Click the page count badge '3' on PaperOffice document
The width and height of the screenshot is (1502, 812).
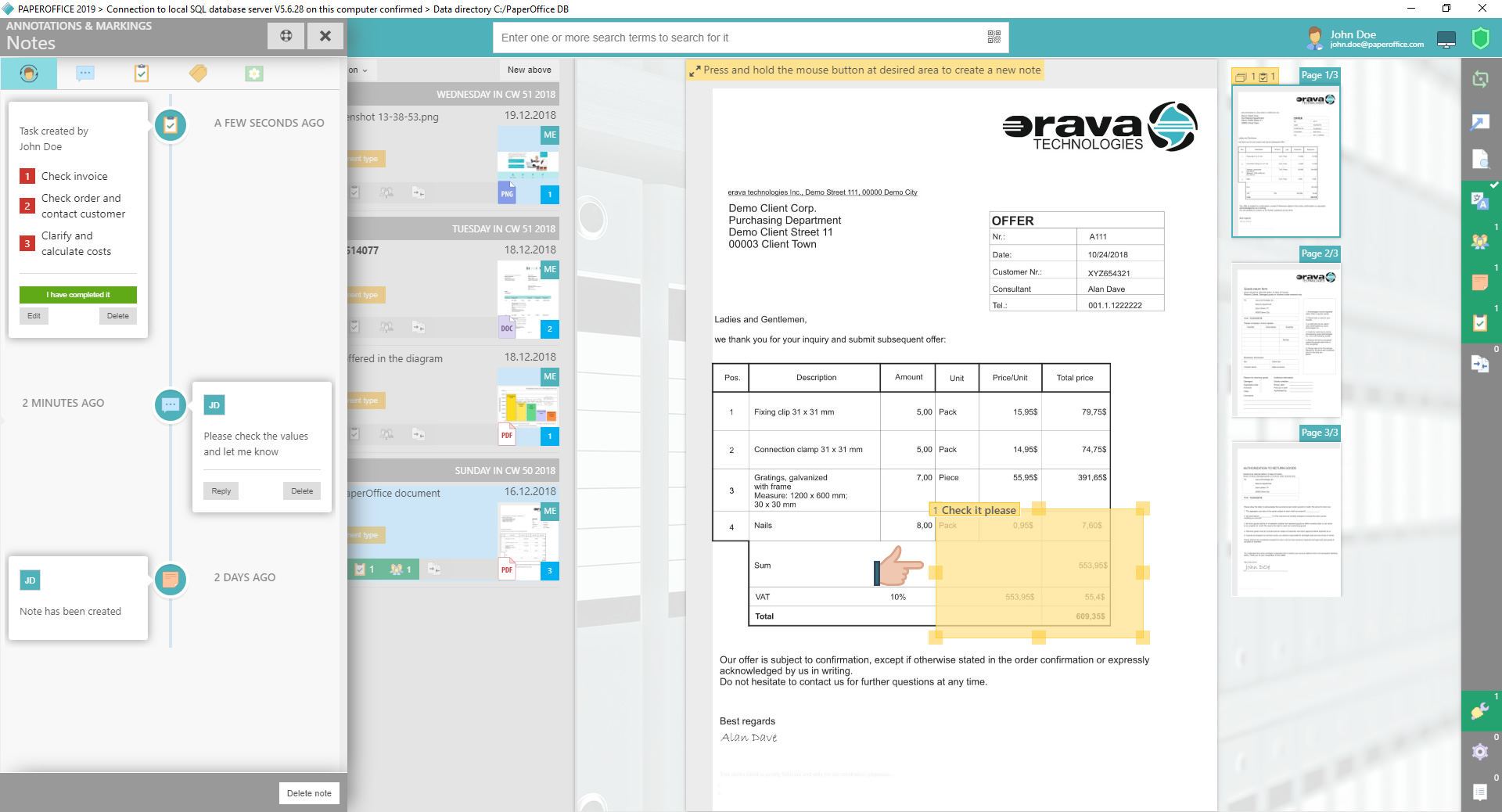[x=550, y=571]
